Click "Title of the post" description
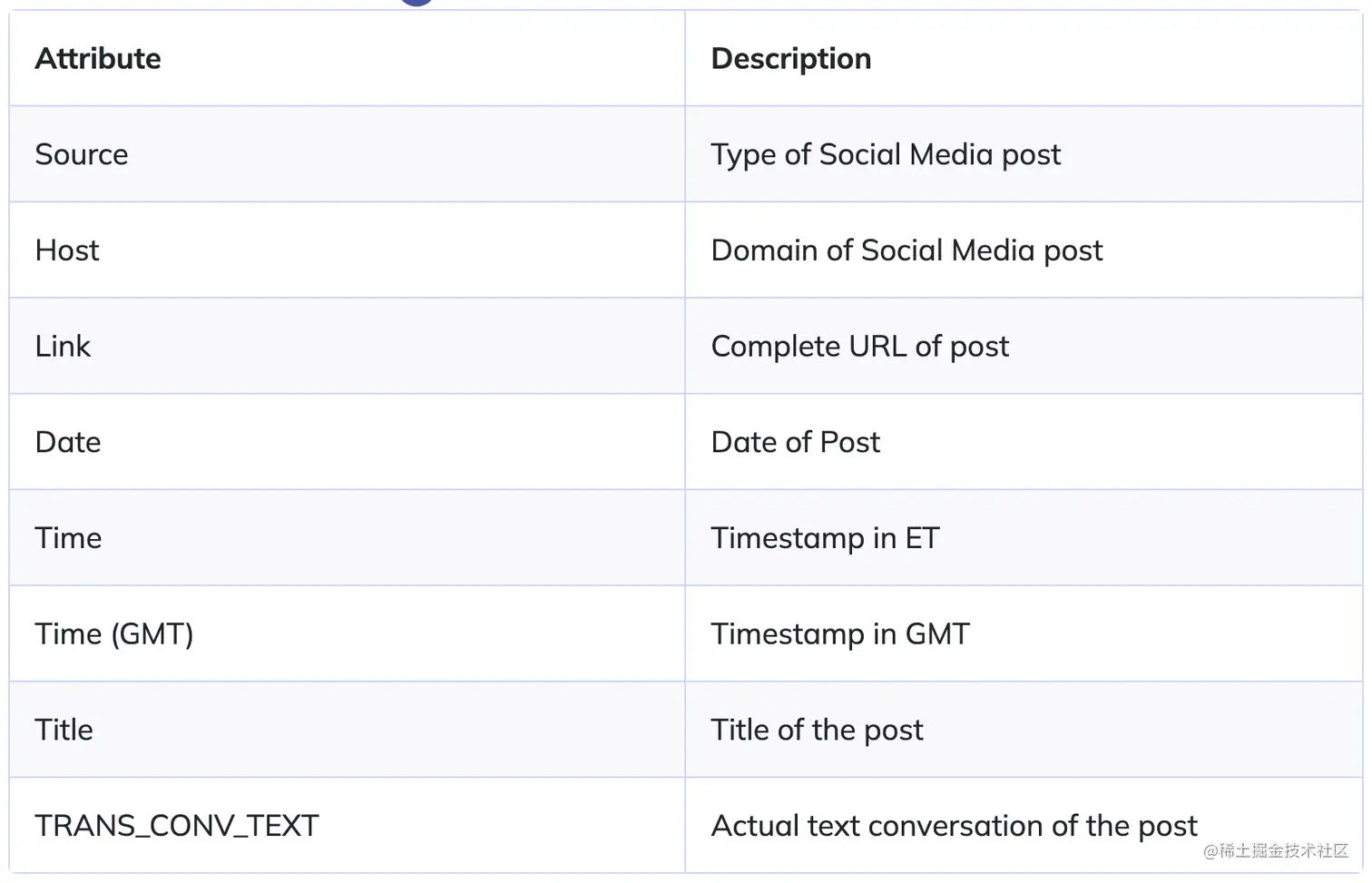Viewport: 1372px width, 883px height. pos(817,730)
